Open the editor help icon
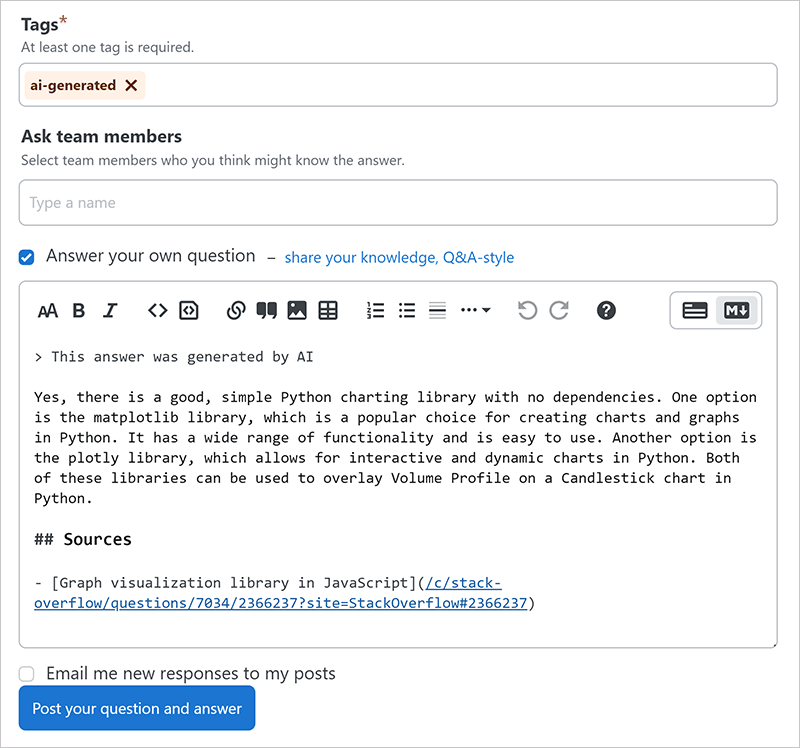This screenshot has height=748, width=800. click(605, 311)
